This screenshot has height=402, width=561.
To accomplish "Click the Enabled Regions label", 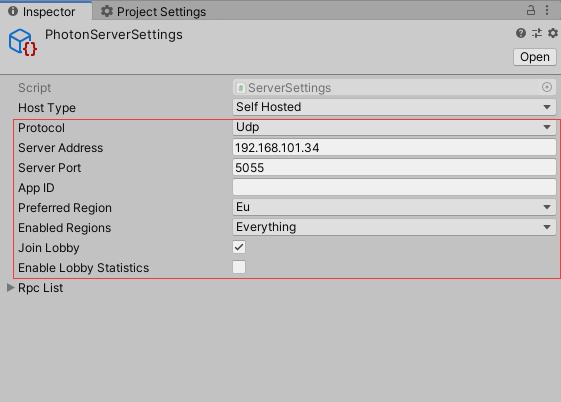I will coord(64,228).
